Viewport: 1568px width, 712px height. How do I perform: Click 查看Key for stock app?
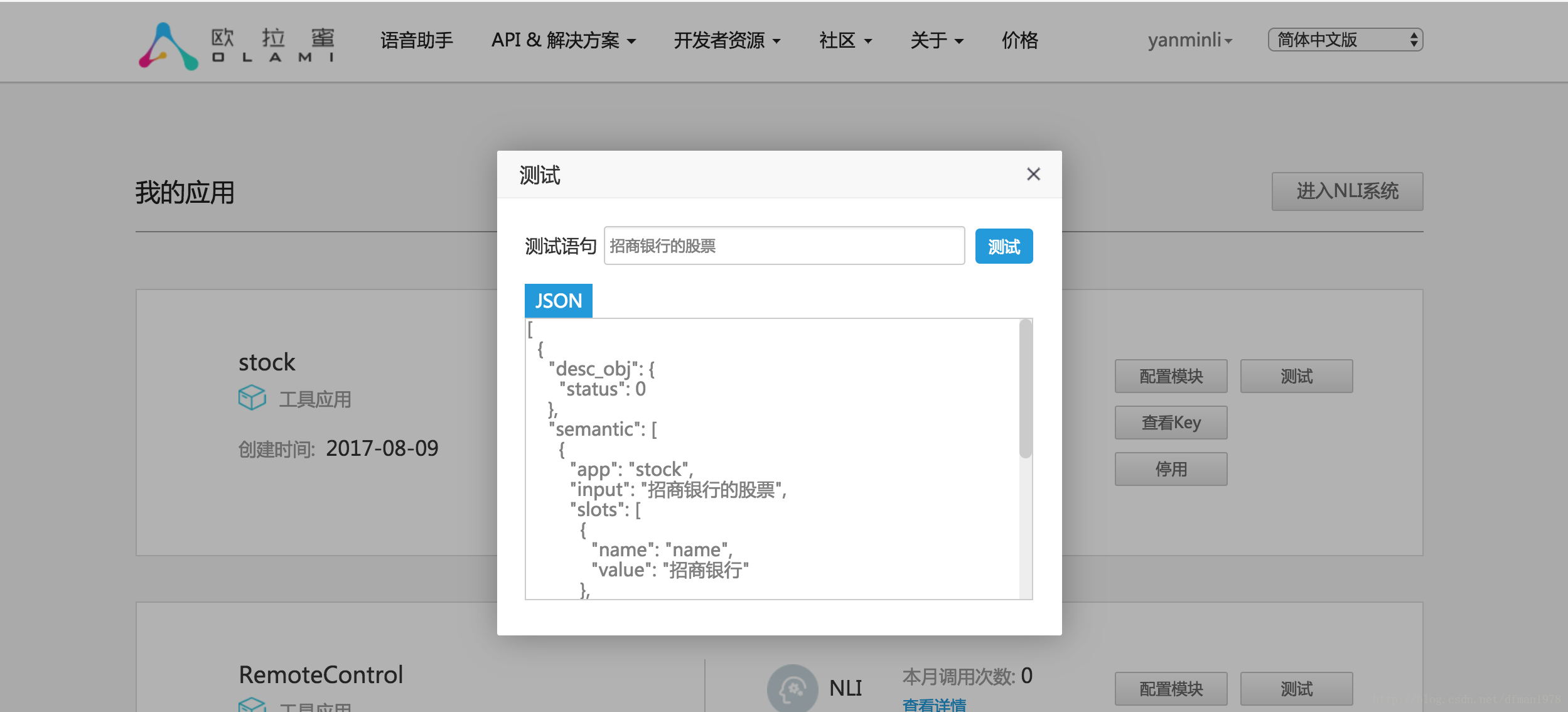(1171, 423)
